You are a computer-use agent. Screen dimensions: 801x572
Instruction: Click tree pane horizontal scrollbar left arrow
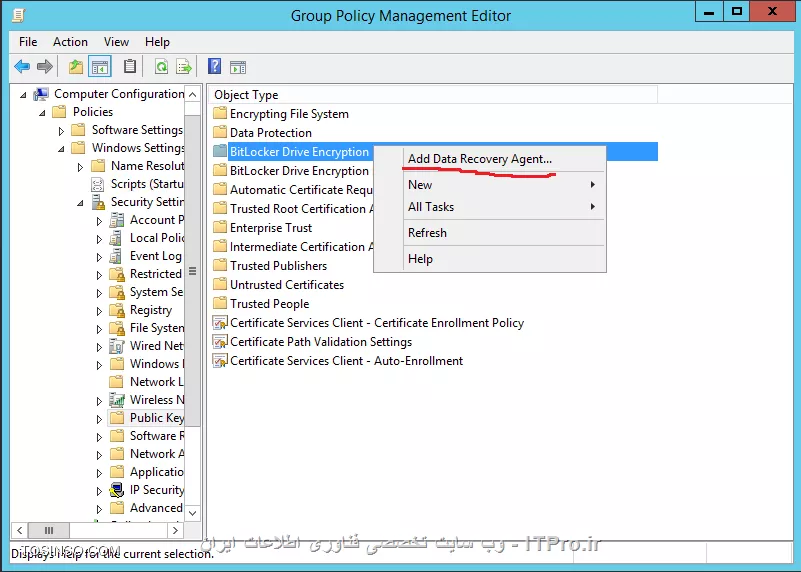click(19, 530)
